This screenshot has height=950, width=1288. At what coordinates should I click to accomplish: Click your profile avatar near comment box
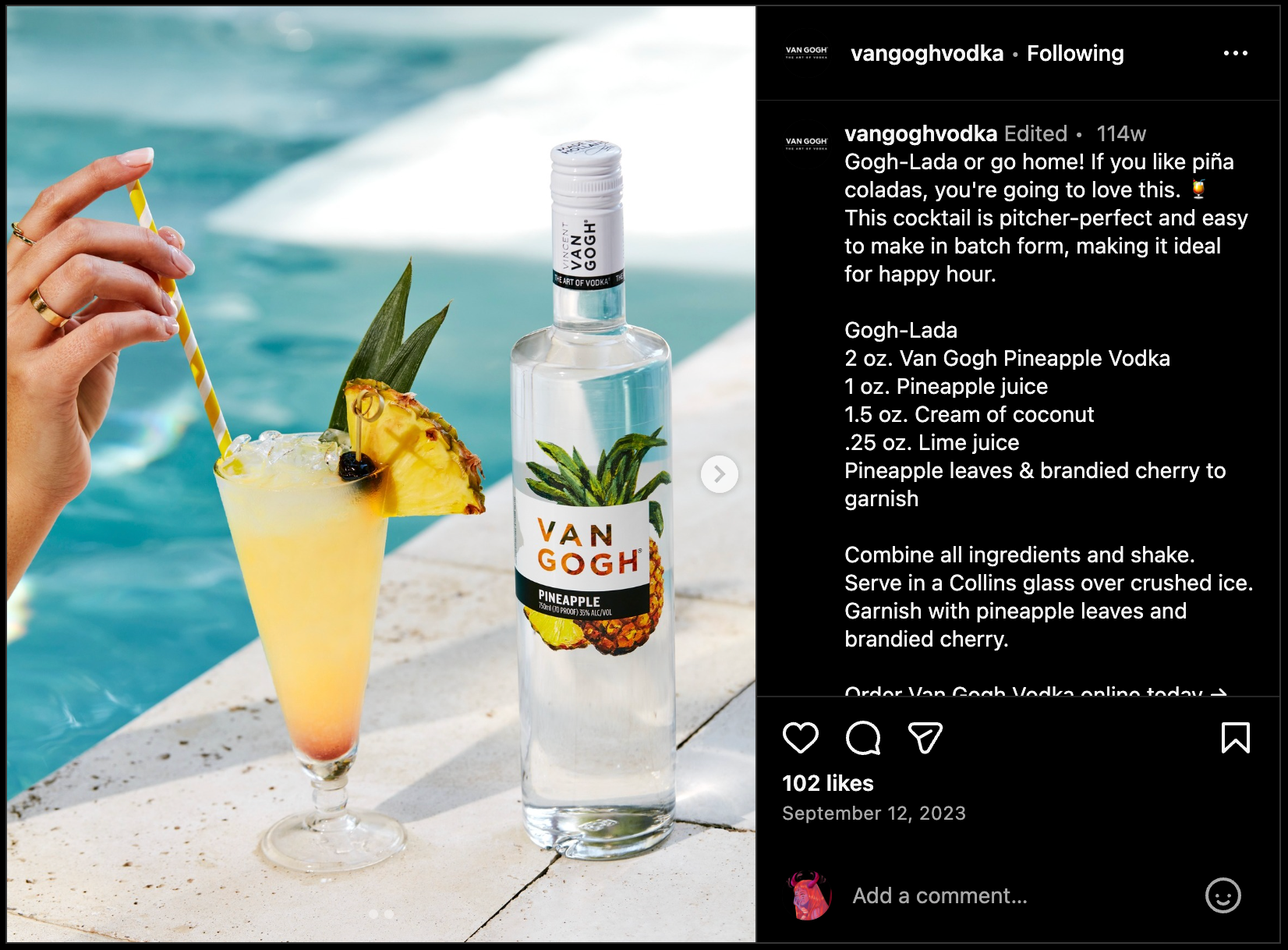(x=809, y=895)
